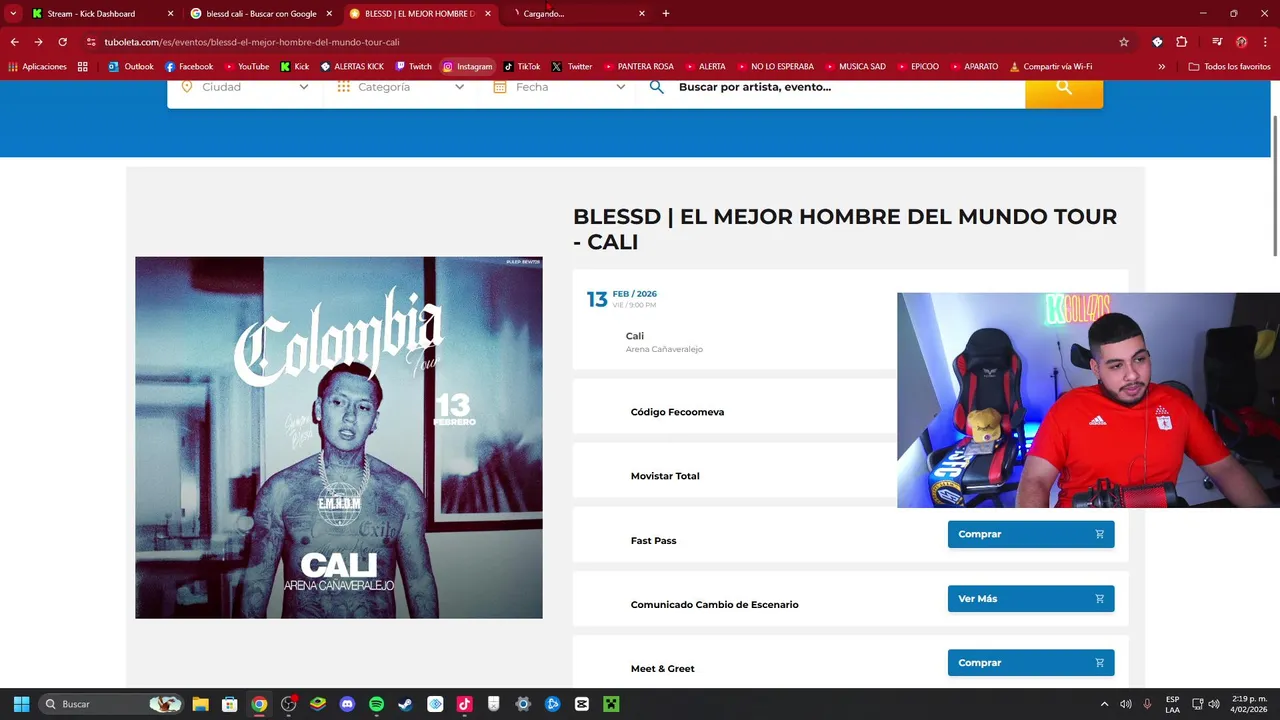This screenshot has width=1280, height=720.
Task: Open Minecraft from the taskbar
Action: click(x=611, y=704)
